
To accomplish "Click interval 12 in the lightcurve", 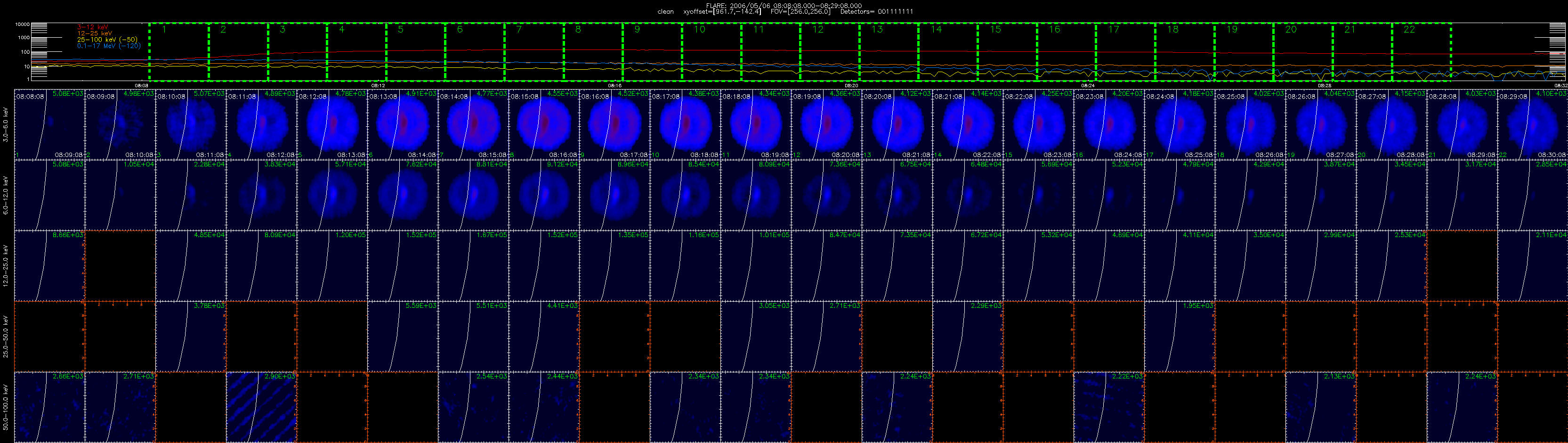I will point(830,52).
